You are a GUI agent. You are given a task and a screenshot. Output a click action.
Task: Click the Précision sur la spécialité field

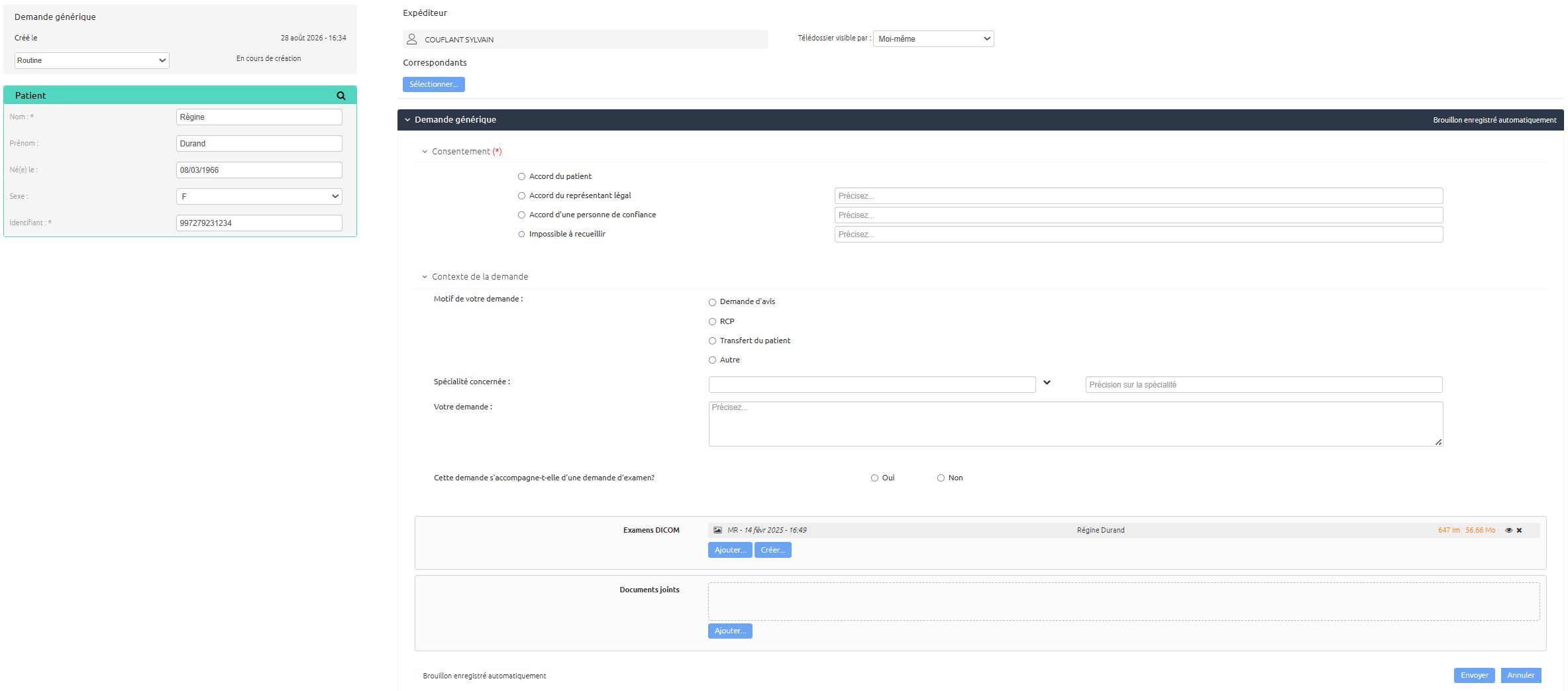(1264, 384)
